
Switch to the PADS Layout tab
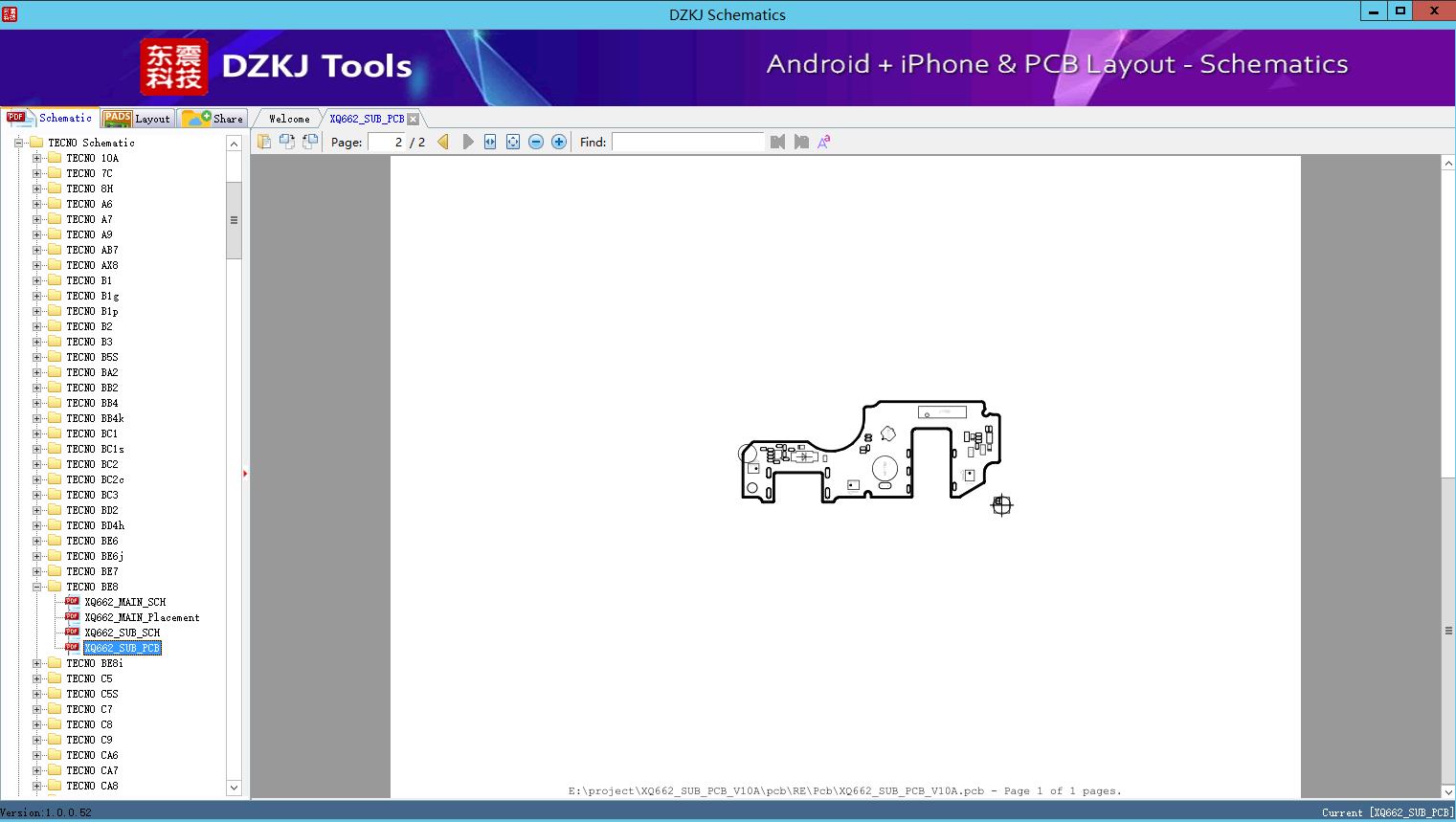click(137, 119)
